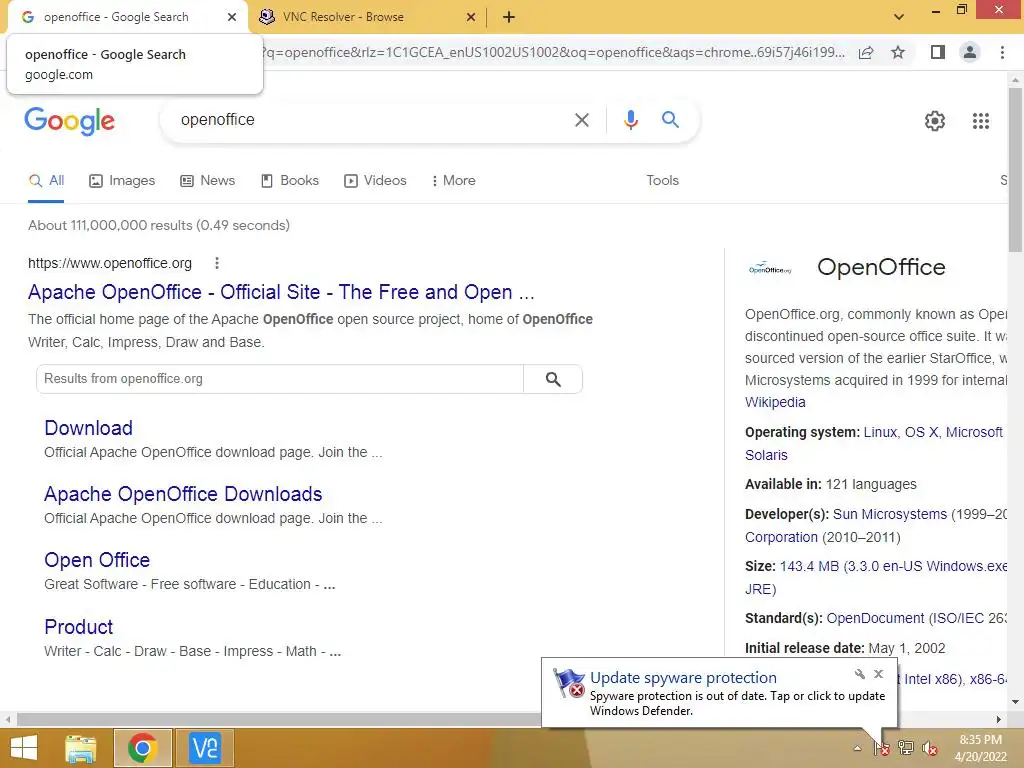
Task: Open Google apps grid icon
Action: click(x=981, y=121)
